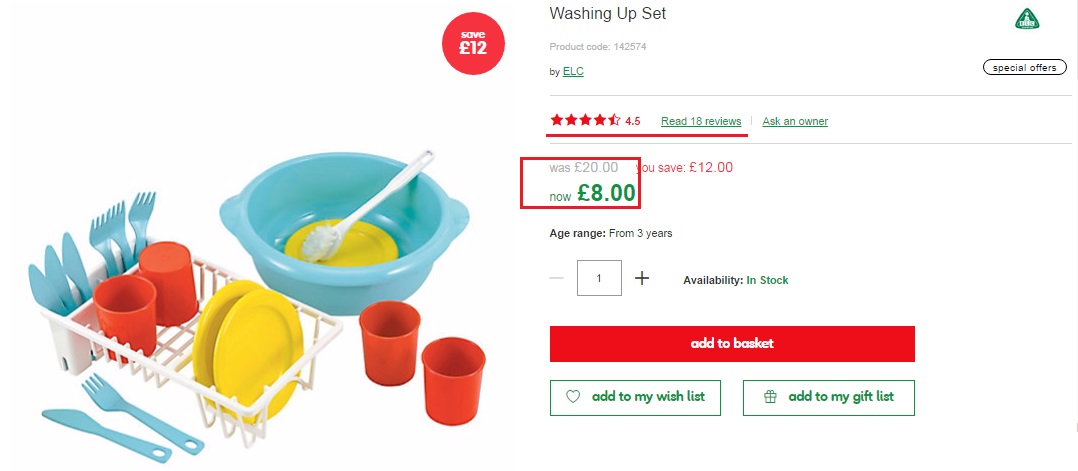Click the now £8.00 price
1078x471 pixels.
point(605,193)
